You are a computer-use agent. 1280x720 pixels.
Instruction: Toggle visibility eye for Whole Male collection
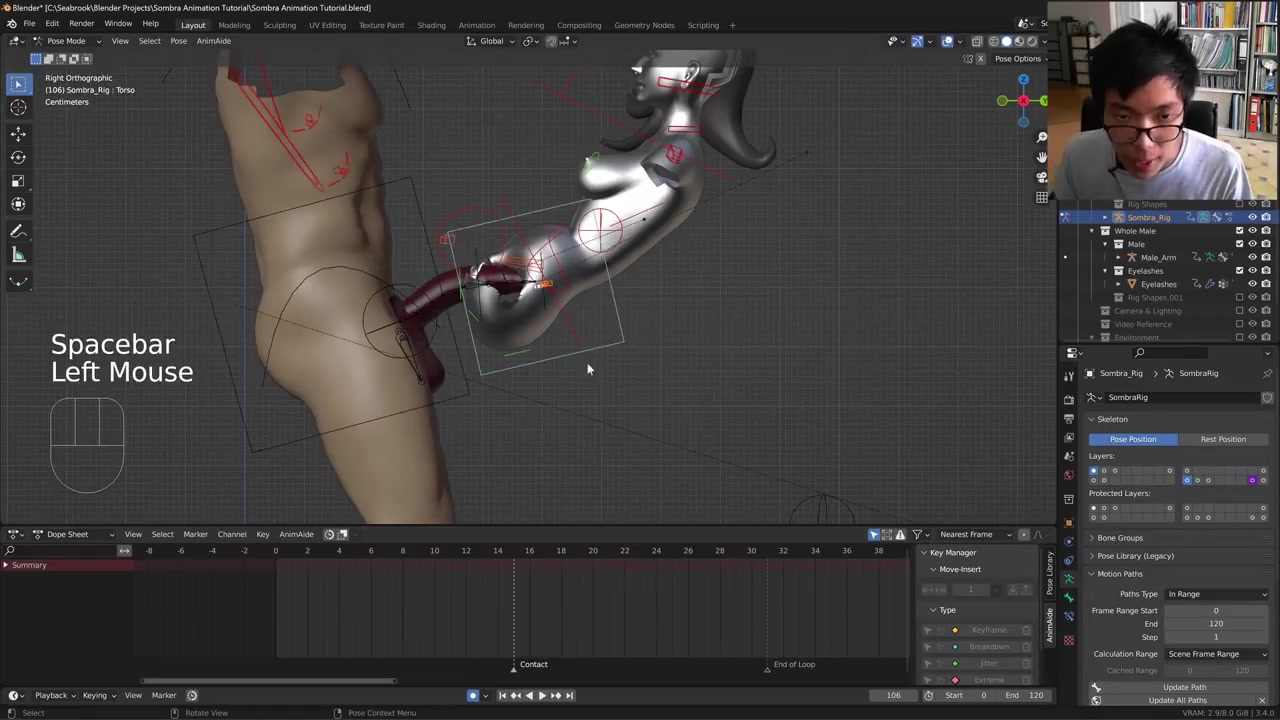(x=1252, y=231)
